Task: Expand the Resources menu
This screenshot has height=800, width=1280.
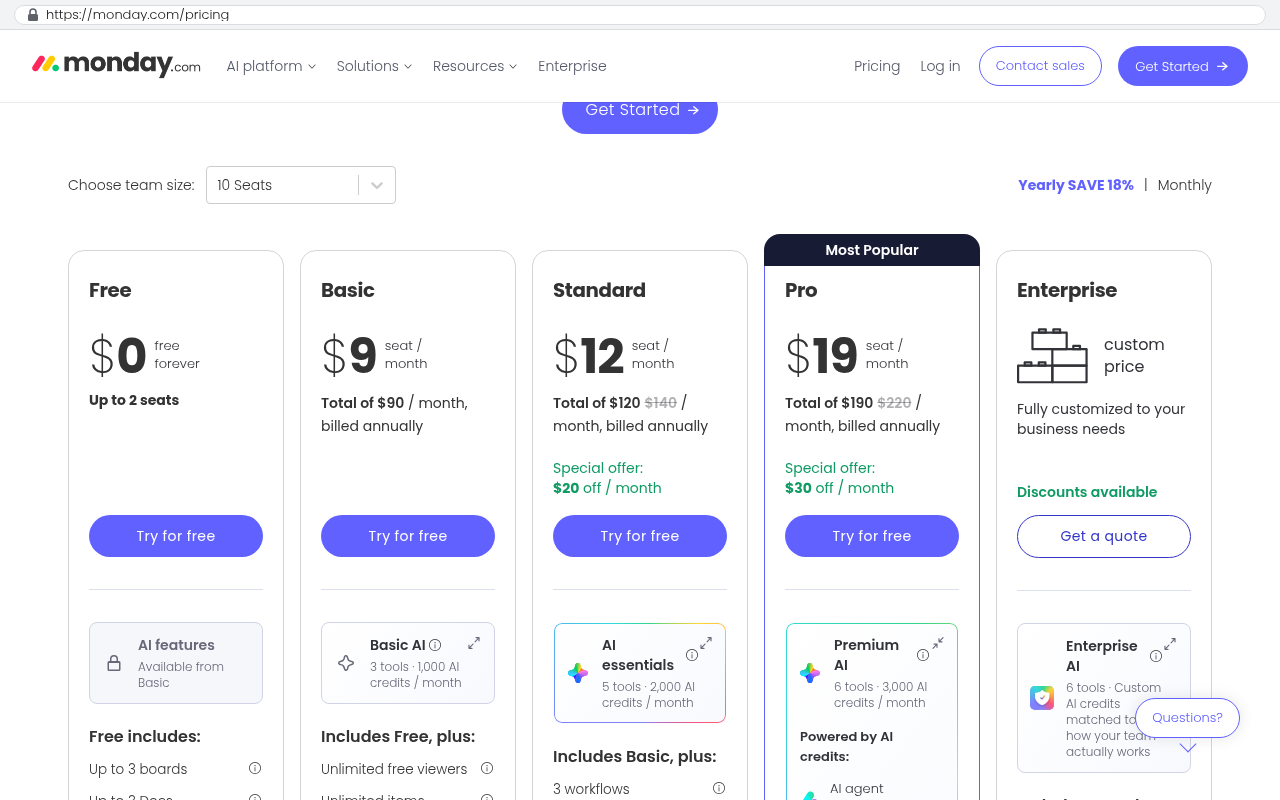Action: (475, 66)
